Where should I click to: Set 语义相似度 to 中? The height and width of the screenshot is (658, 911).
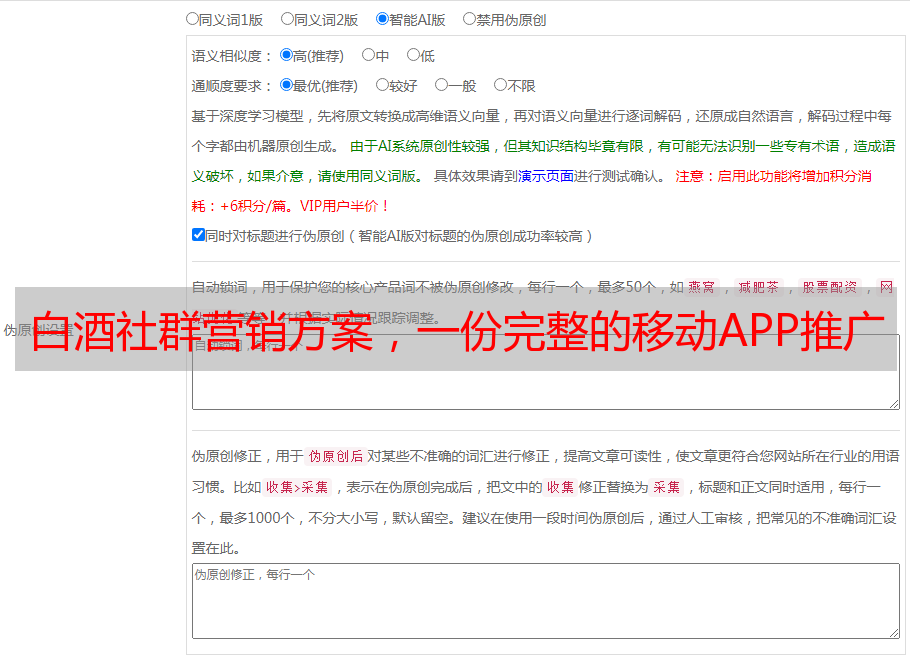[x=369, y=56]
